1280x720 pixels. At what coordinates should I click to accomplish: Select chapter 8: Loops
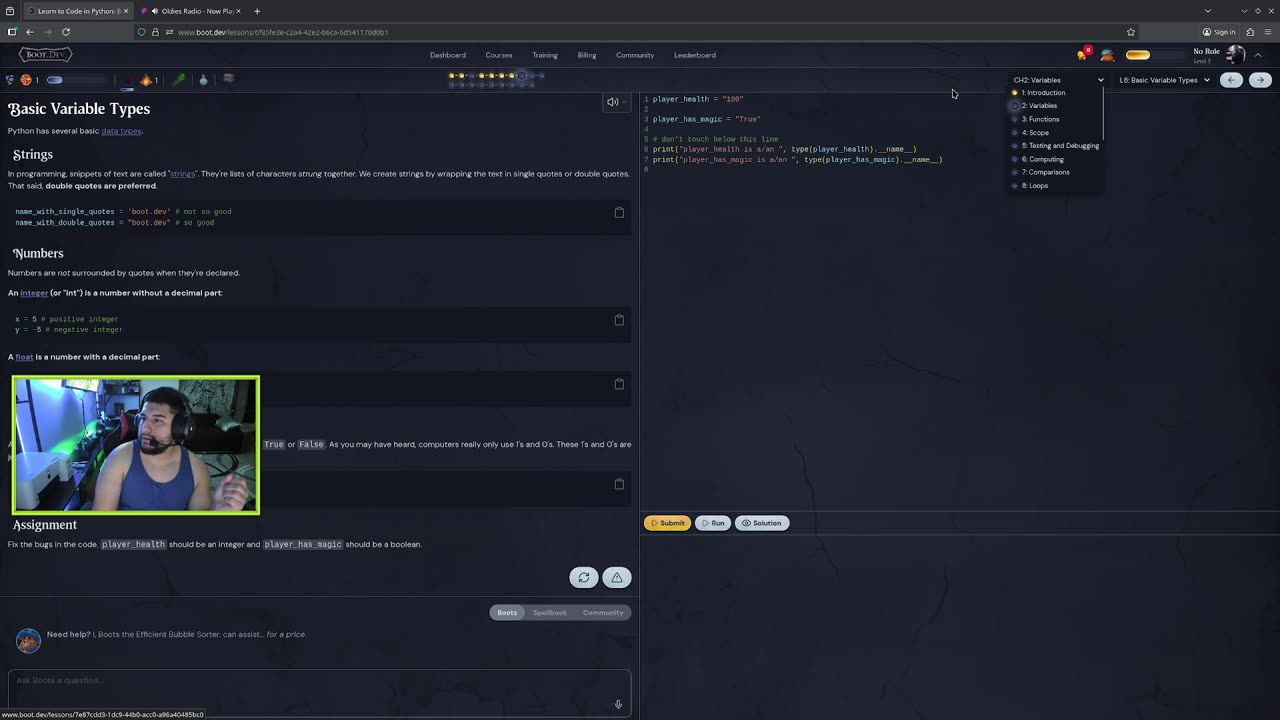point(1035,186)
